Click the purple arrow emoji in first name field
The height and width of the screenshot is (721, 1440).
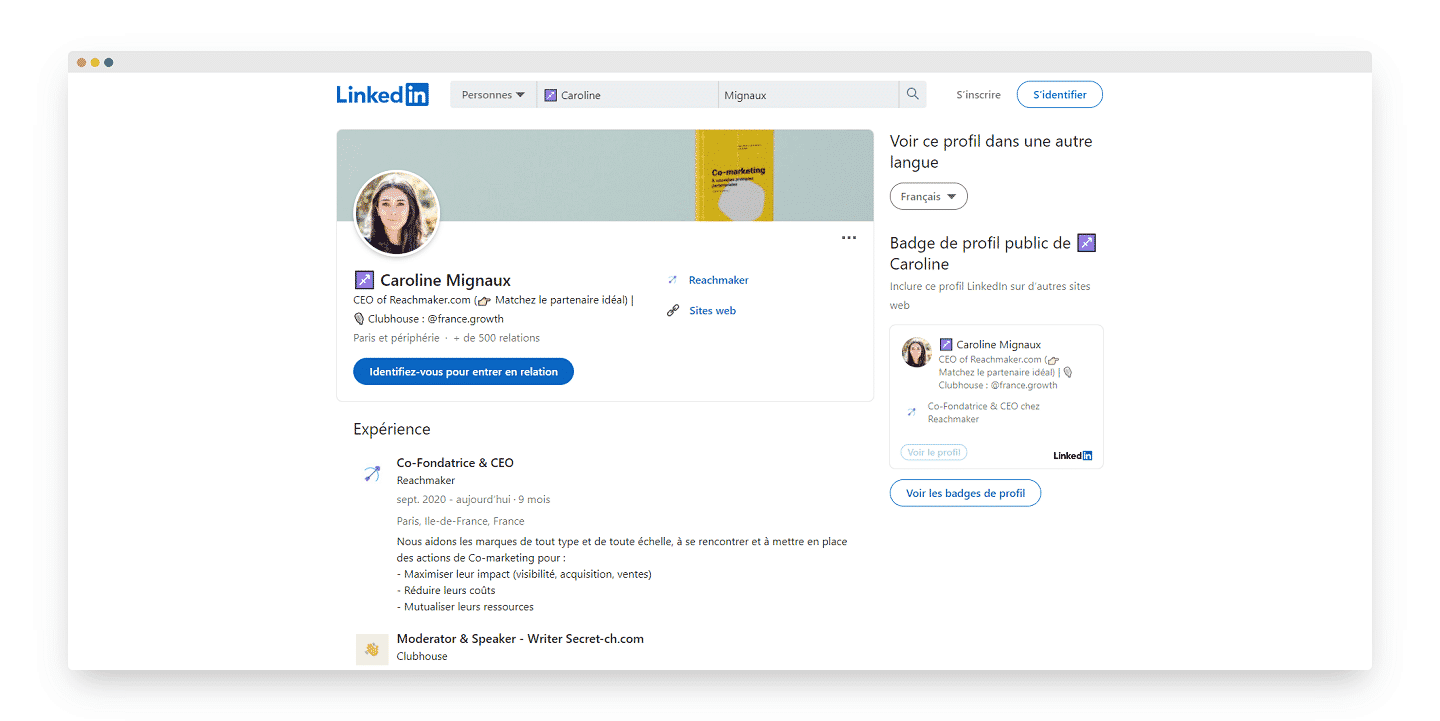click(x=550, y=95)
